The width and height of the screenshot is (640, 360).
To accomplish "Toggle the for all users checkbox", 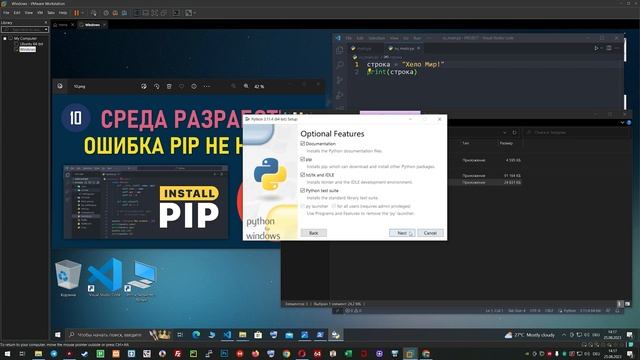I will [x=334, y=206].
